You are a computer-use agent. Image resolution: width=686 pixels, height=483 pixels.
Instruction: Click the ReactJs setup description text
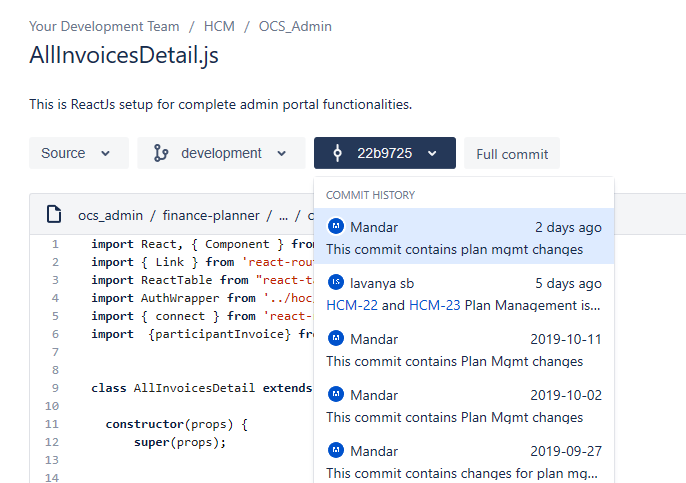pos(220,105)
